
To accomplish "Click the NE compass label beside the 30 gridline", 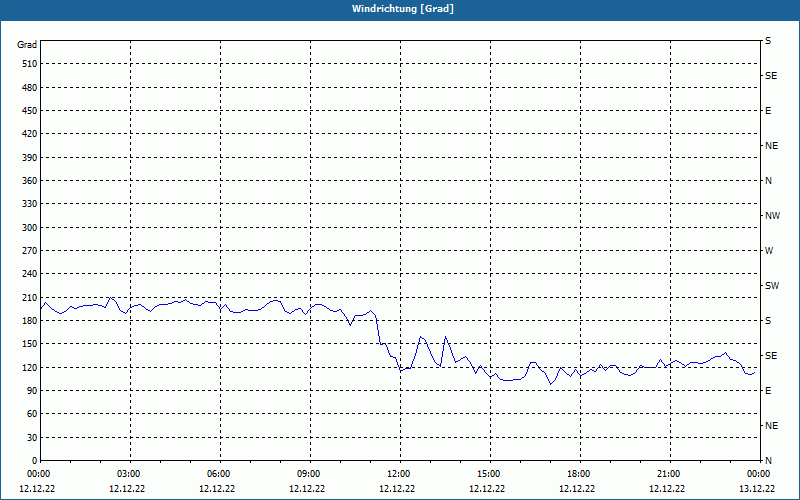I will (771, 426).
